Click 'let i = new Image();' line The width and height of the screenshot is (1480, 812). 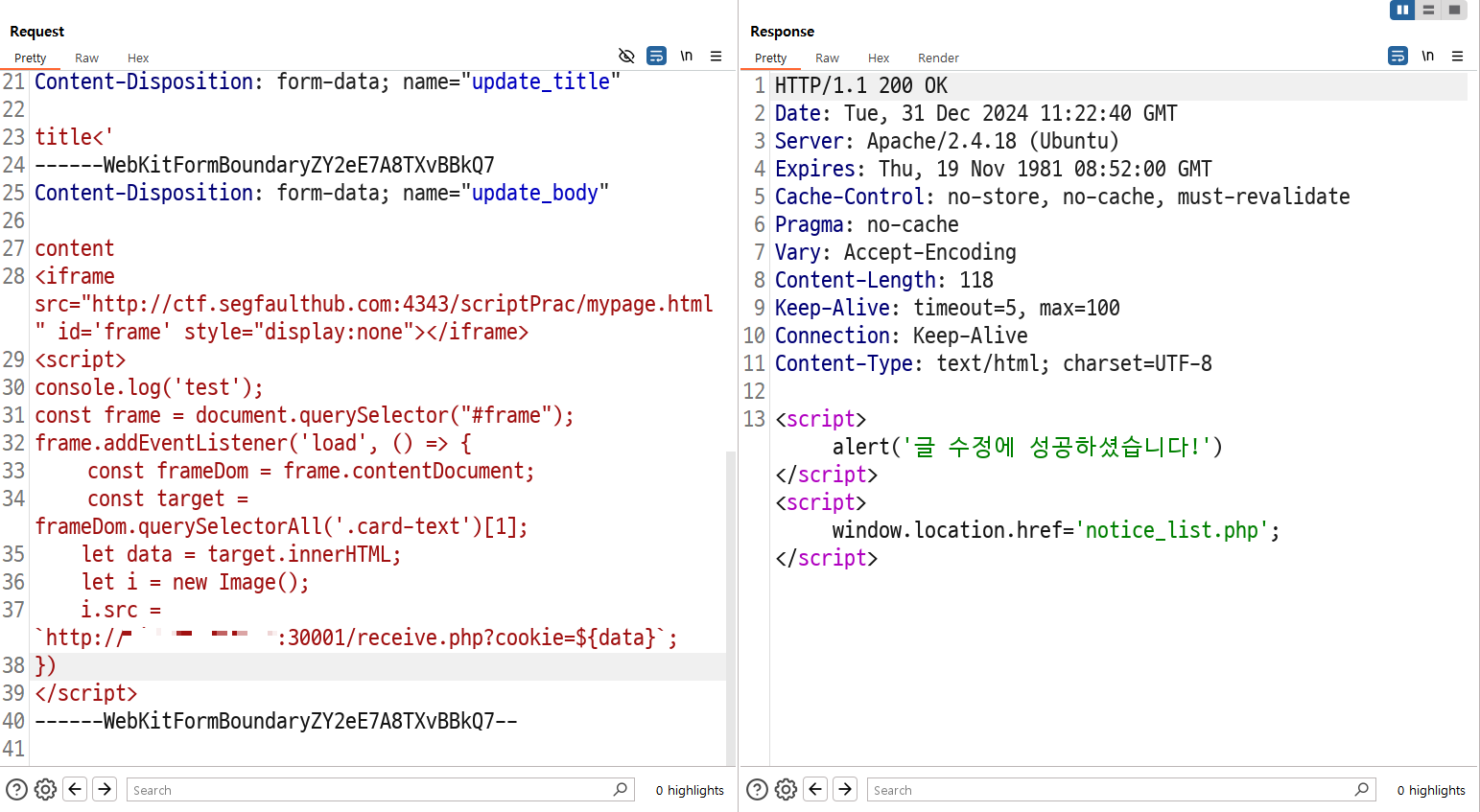pyautogui.click(x=196, y=582)
